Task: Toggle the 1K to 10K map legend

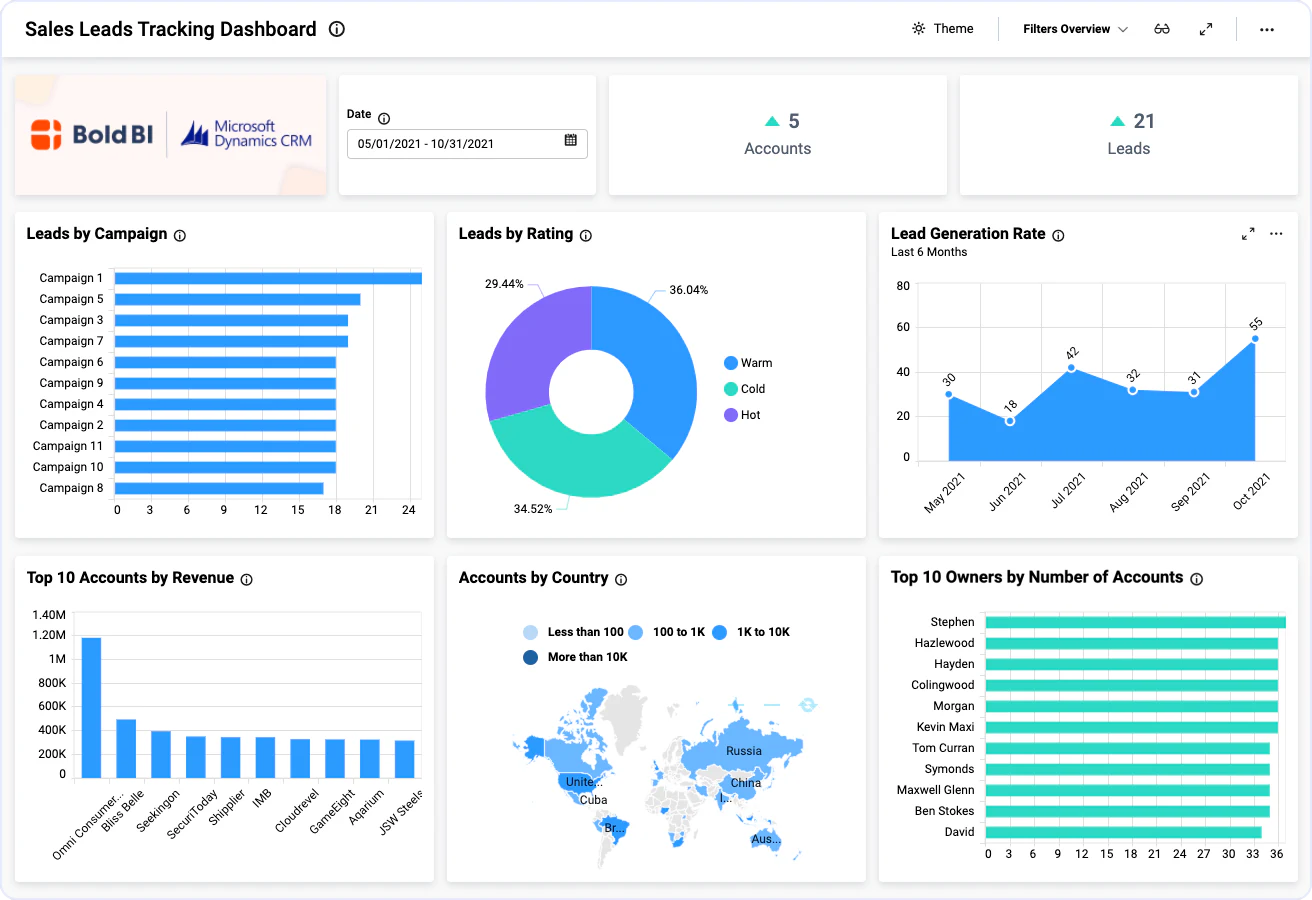Action: pyautogui.click(x=751, y=632)
